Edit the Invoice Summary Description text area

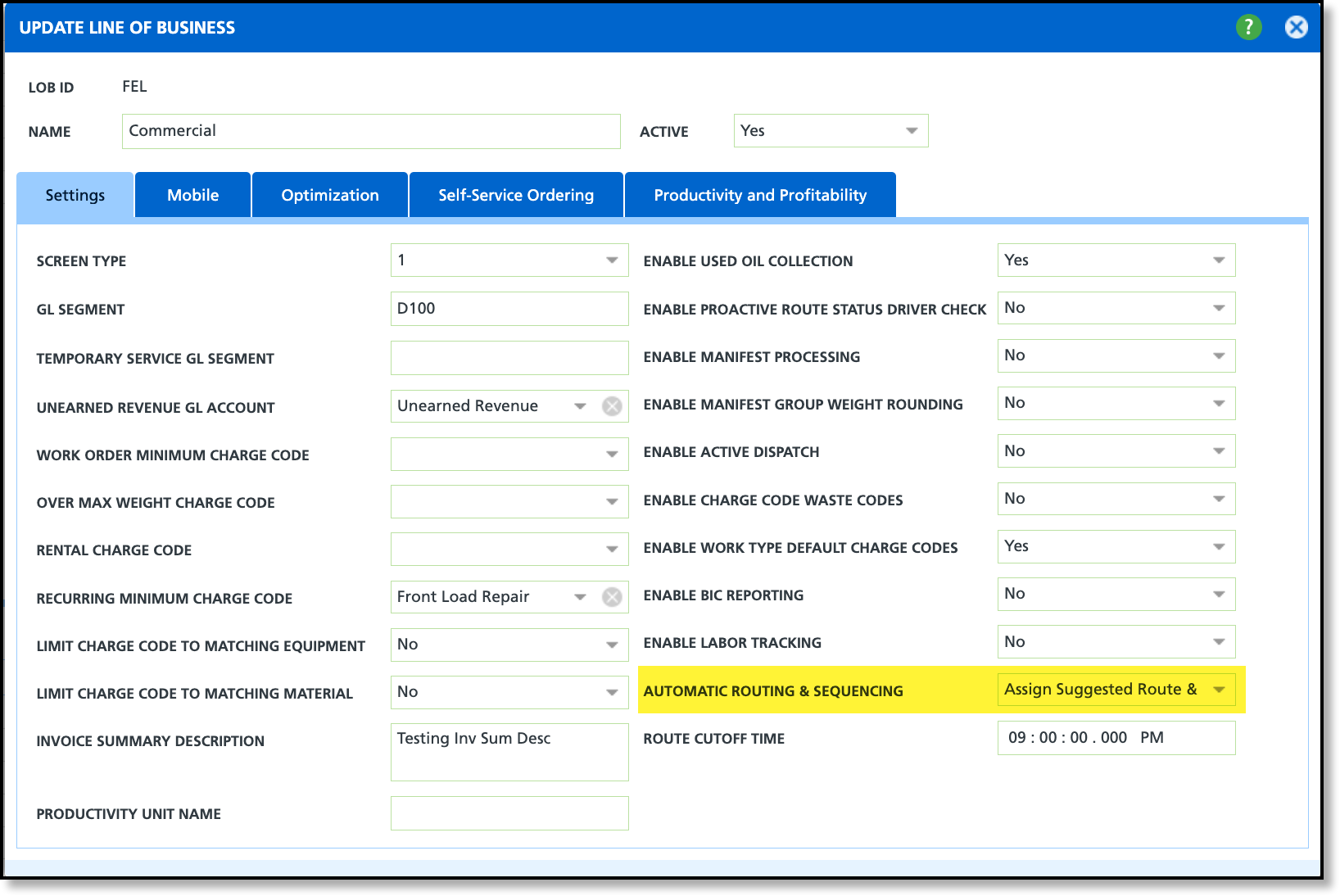click(509, 752)
